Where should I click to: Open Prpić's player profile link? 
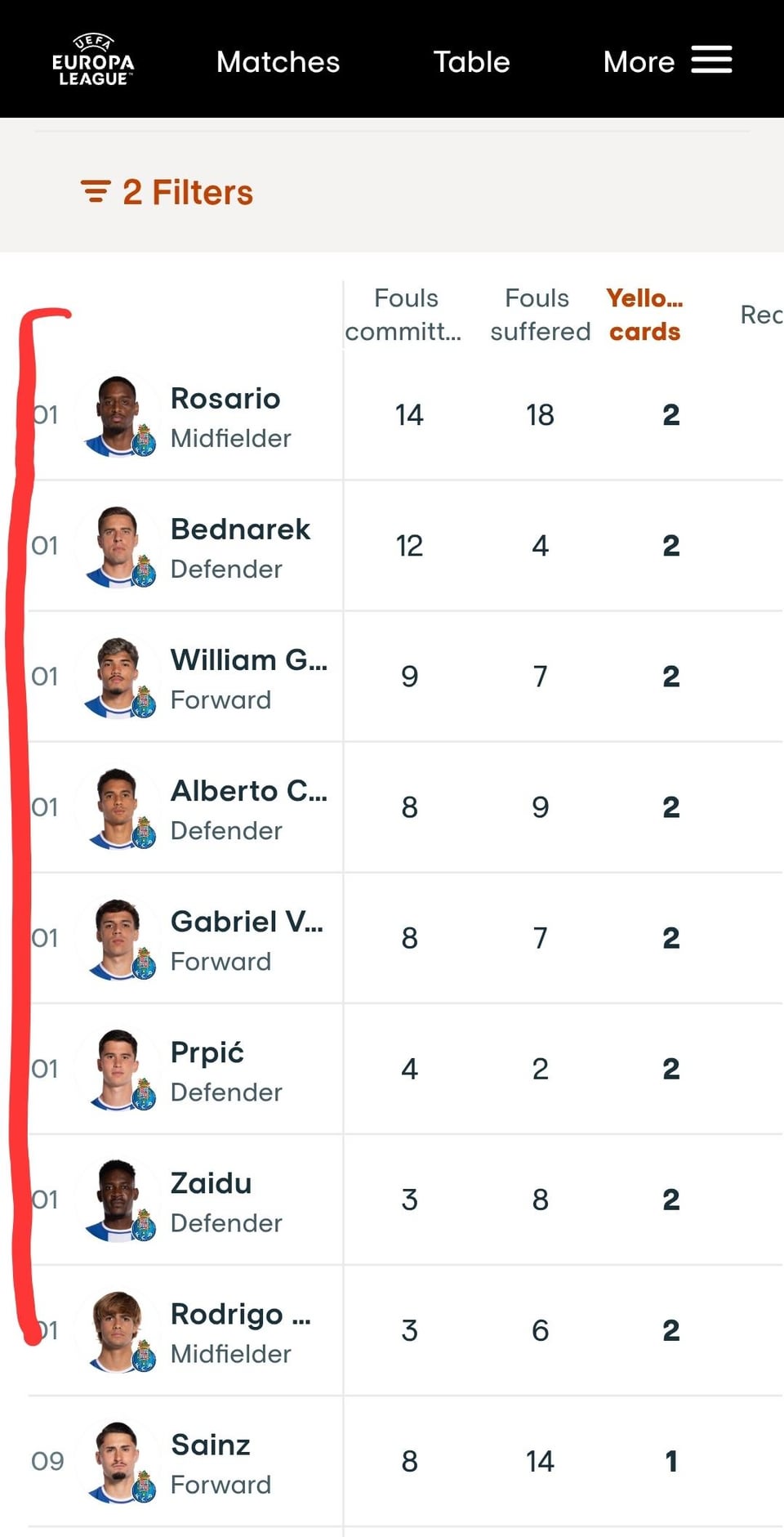tap(207, 1052)
